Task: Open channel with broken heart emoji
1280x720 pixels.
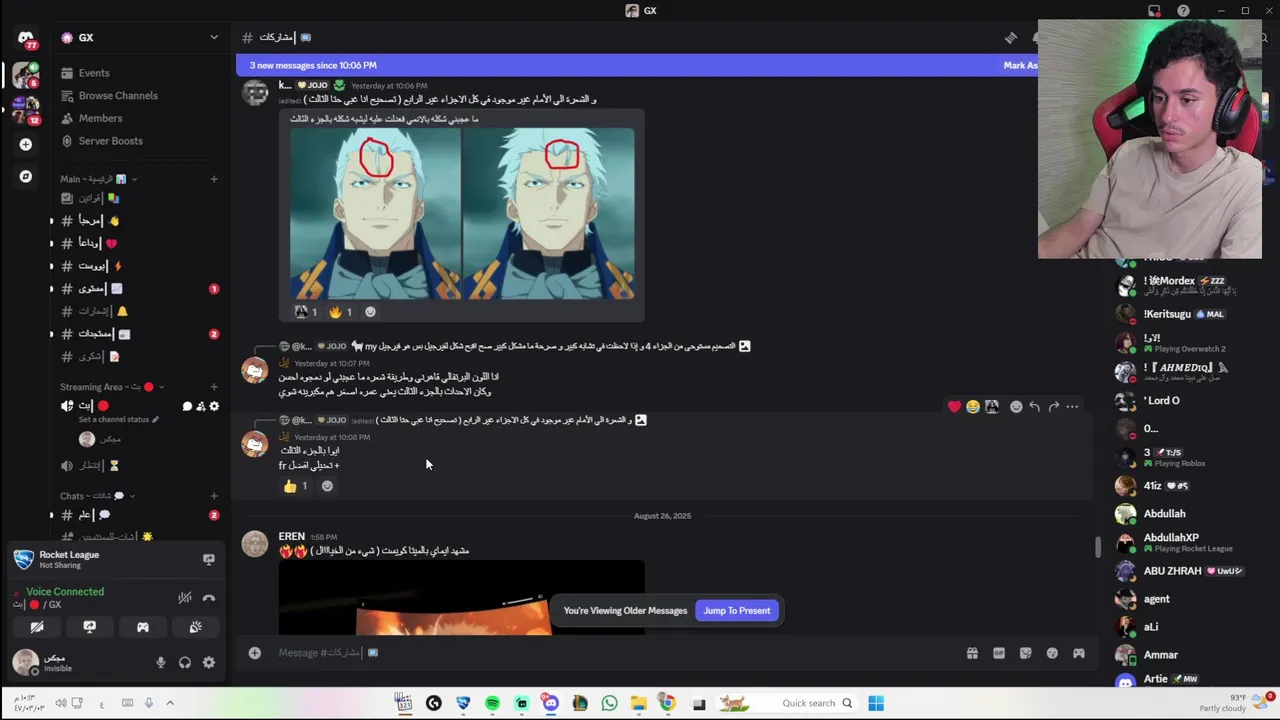Action: [139, 243]
